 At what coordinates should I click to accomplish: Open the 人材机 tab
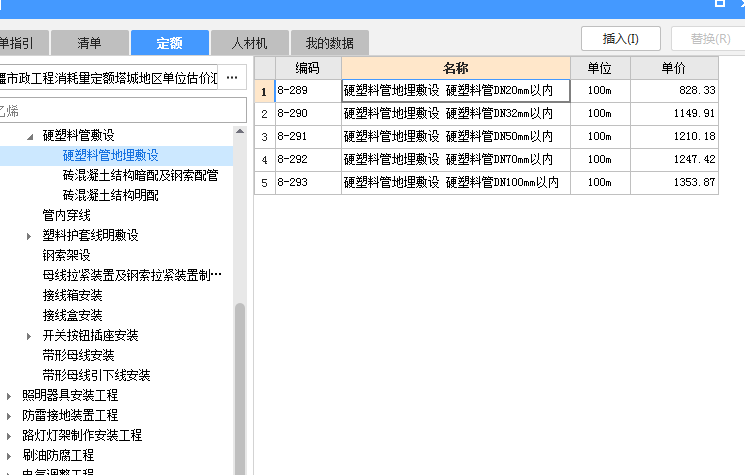(x=250, y=43)
